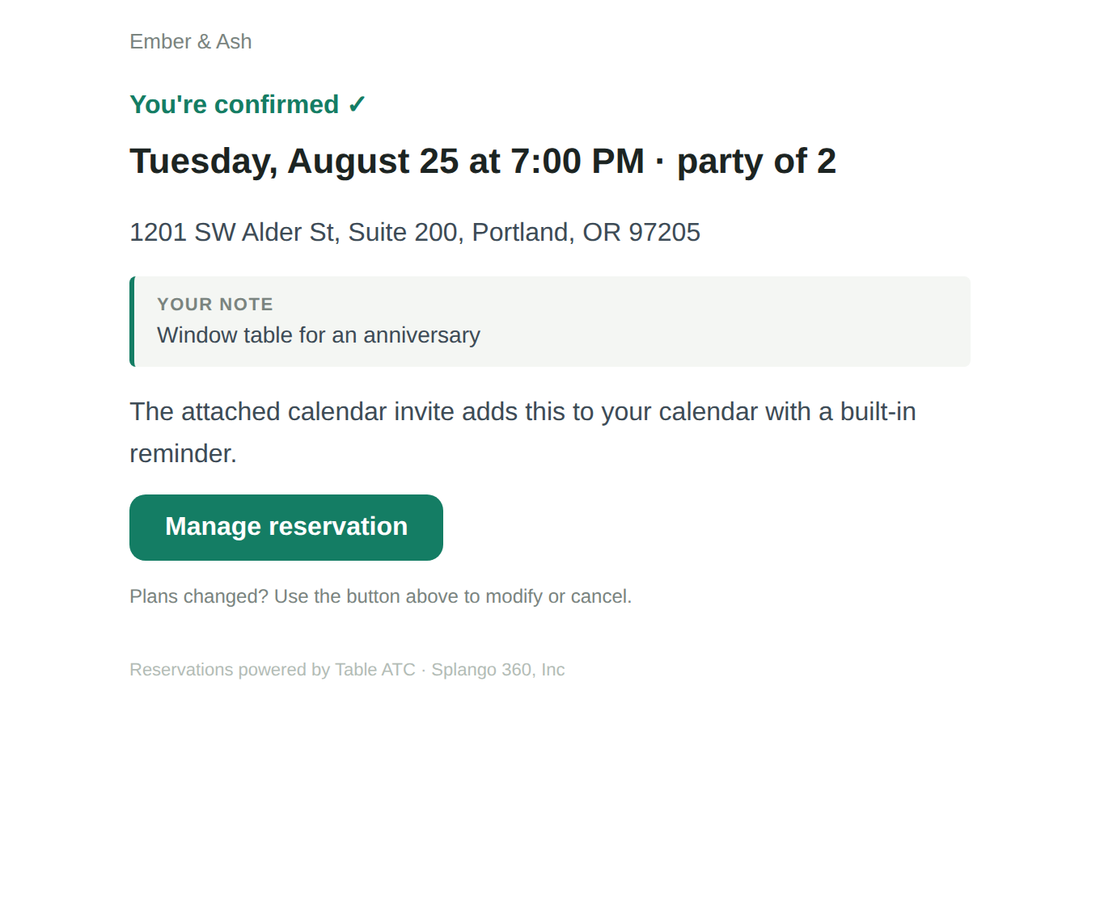Click the Manage reservation button
The height and width of the screenshot is (913, 1100).
[286, 527]
